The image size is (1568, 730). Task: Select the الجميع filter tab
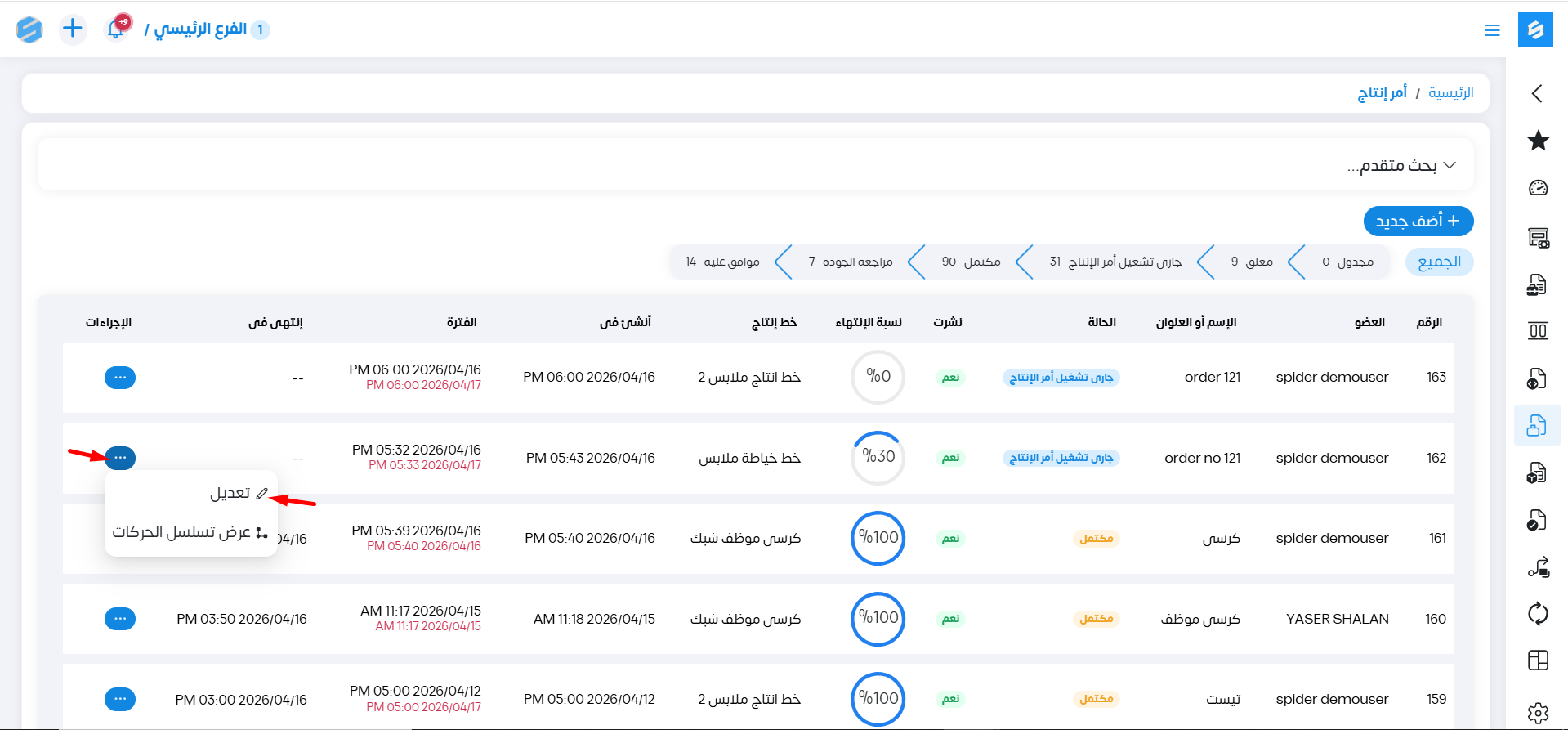(x=1439, y=262)
